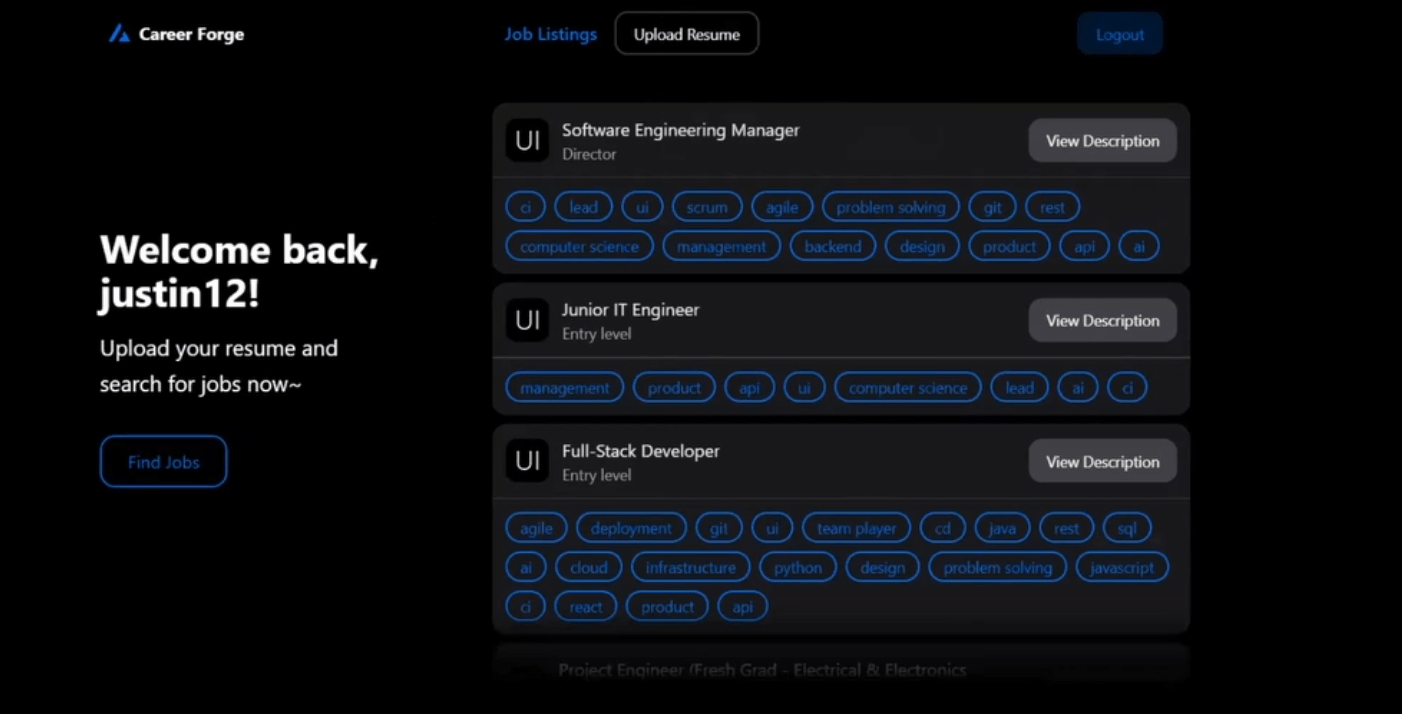Image resolution: width=1402 pixels, height=714 pixels.
Task: View Description for Junior IT Engineer
Action: pos(1103,320)
